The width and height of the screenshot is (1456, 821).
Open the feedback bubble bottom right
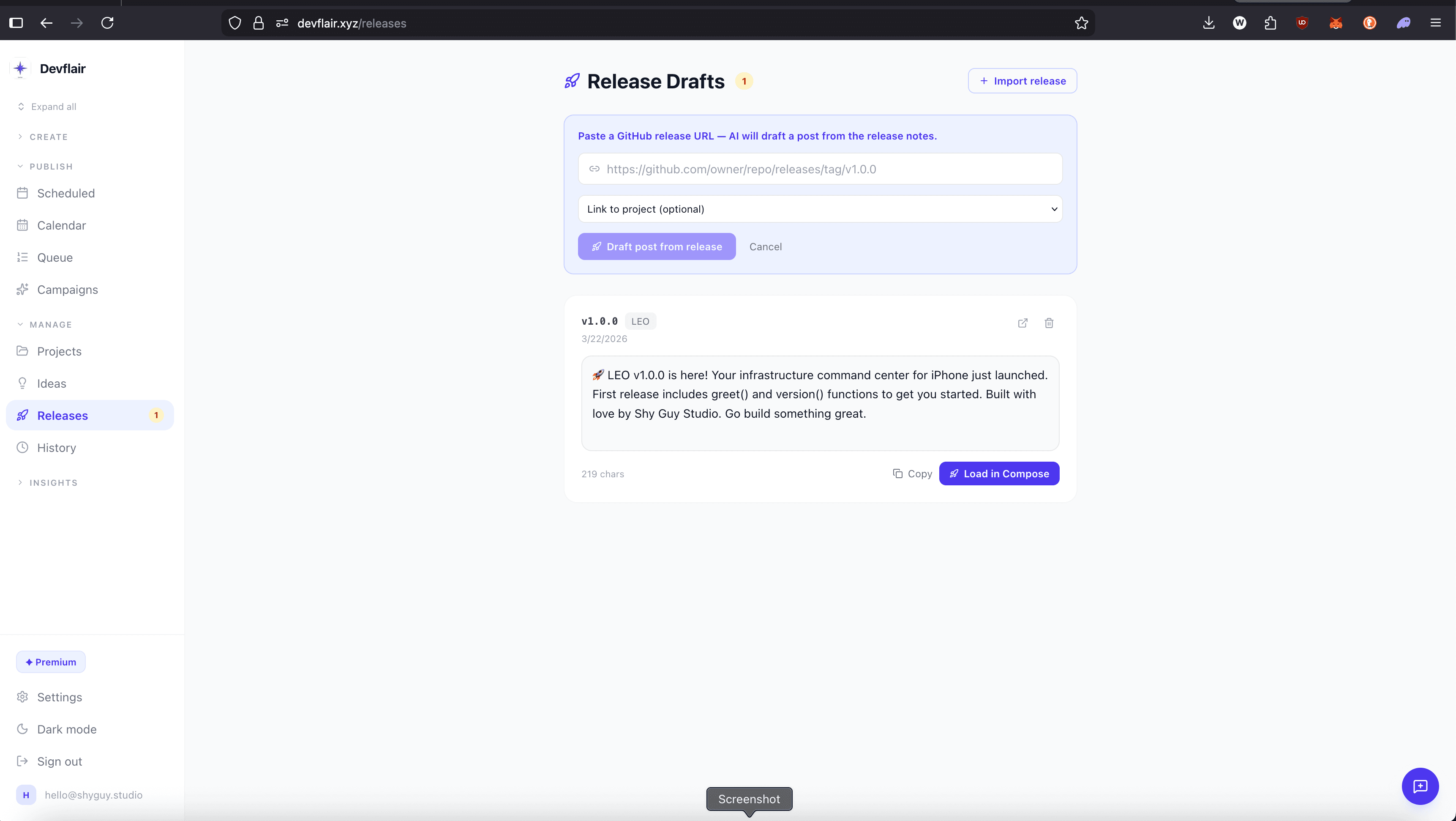[x=1421, y=786]
